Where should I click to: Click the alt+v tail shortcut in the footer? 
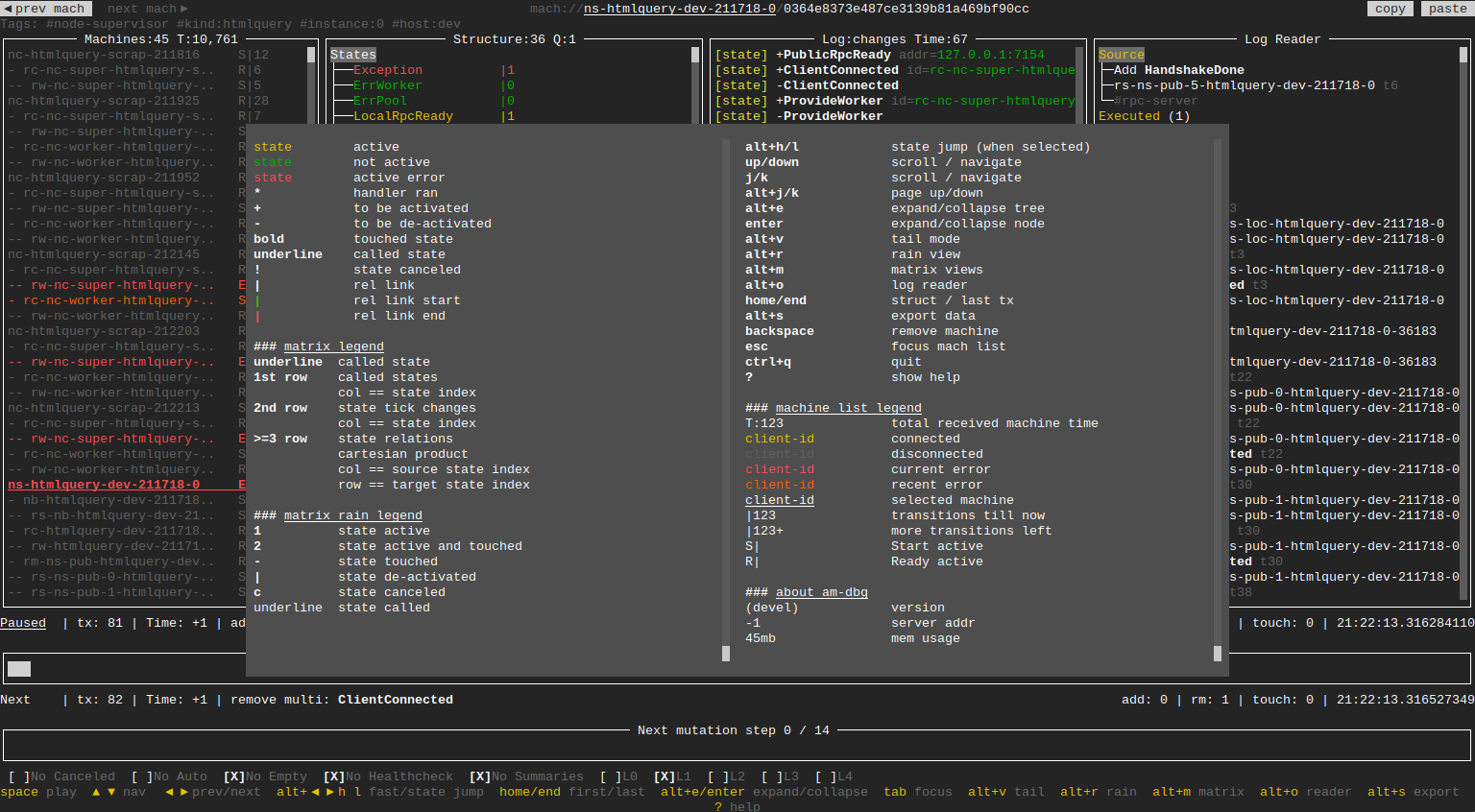click(x=1006, y=792)
